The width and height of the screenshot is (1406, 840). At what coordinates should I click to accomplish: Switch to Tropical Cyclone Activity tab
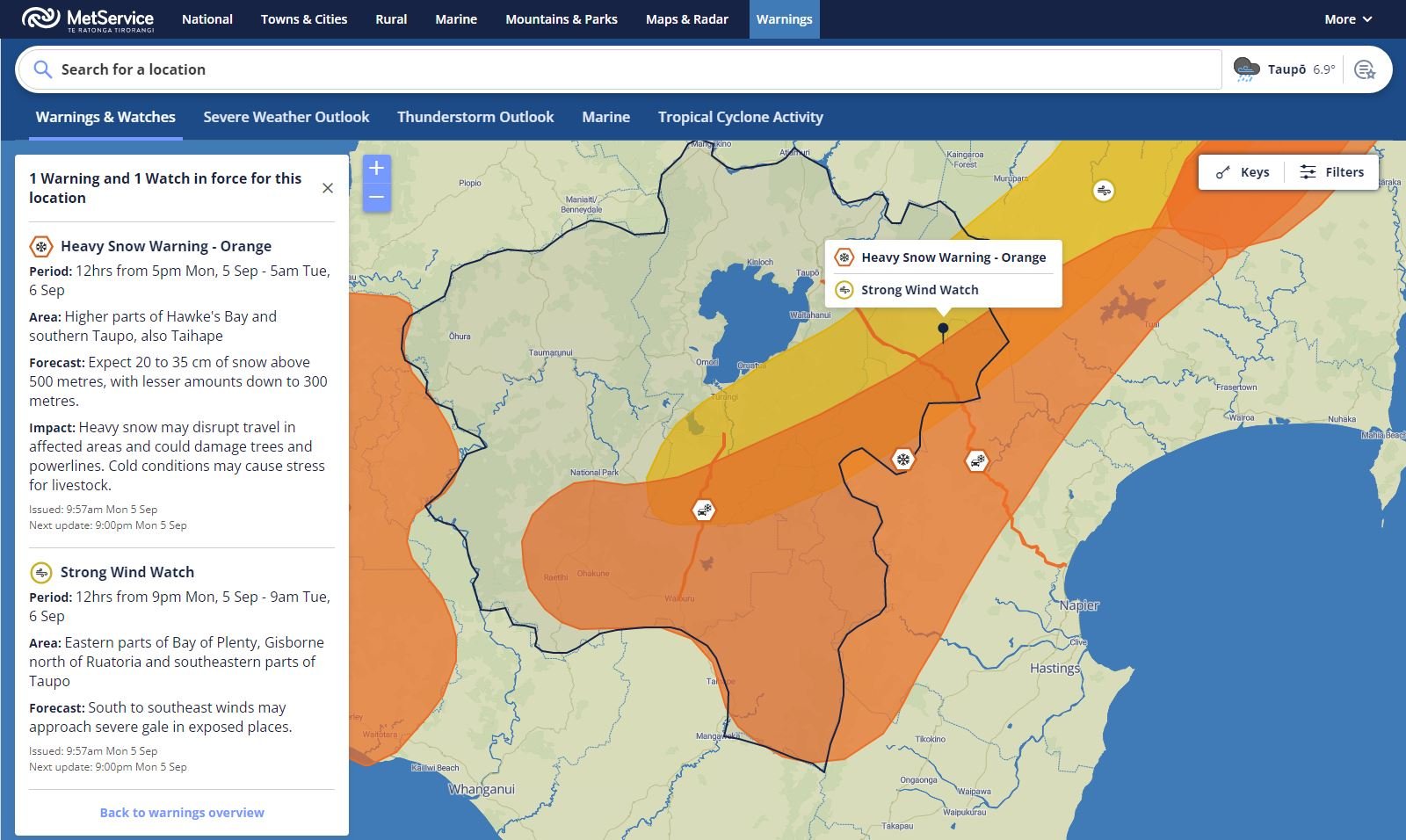tap(741, 118)
